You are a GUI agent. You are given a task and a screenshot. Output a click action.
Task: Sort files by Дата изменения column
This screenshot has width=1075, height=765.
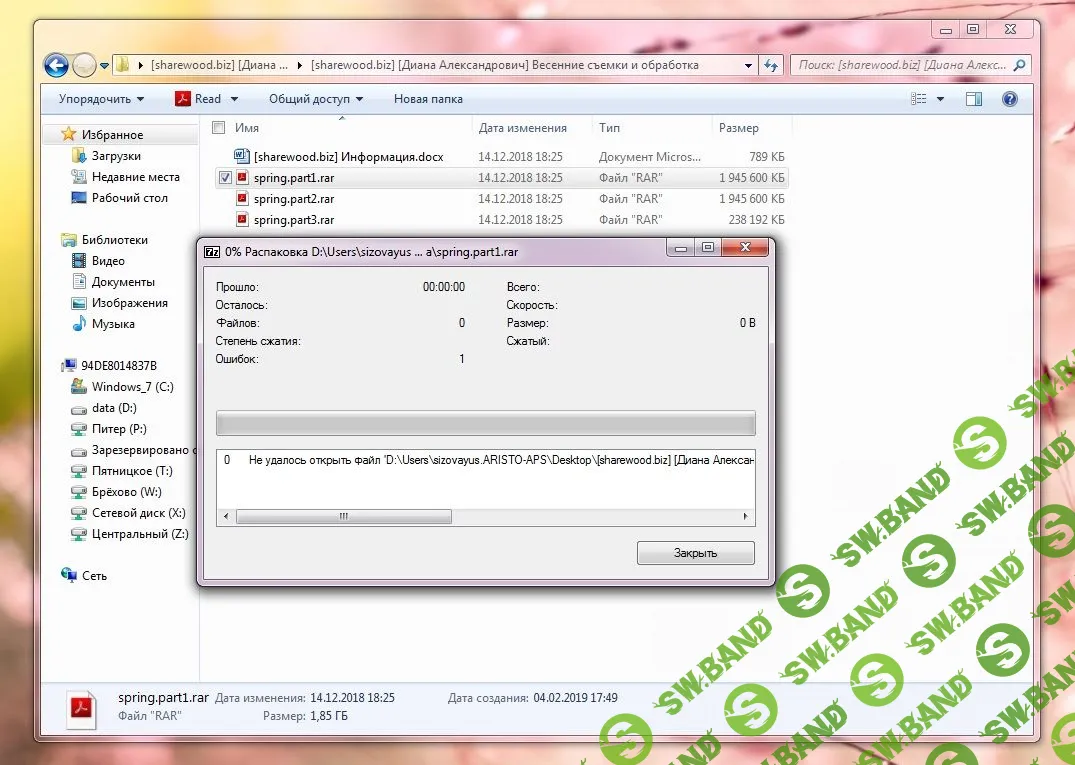[x=522, y=128]
